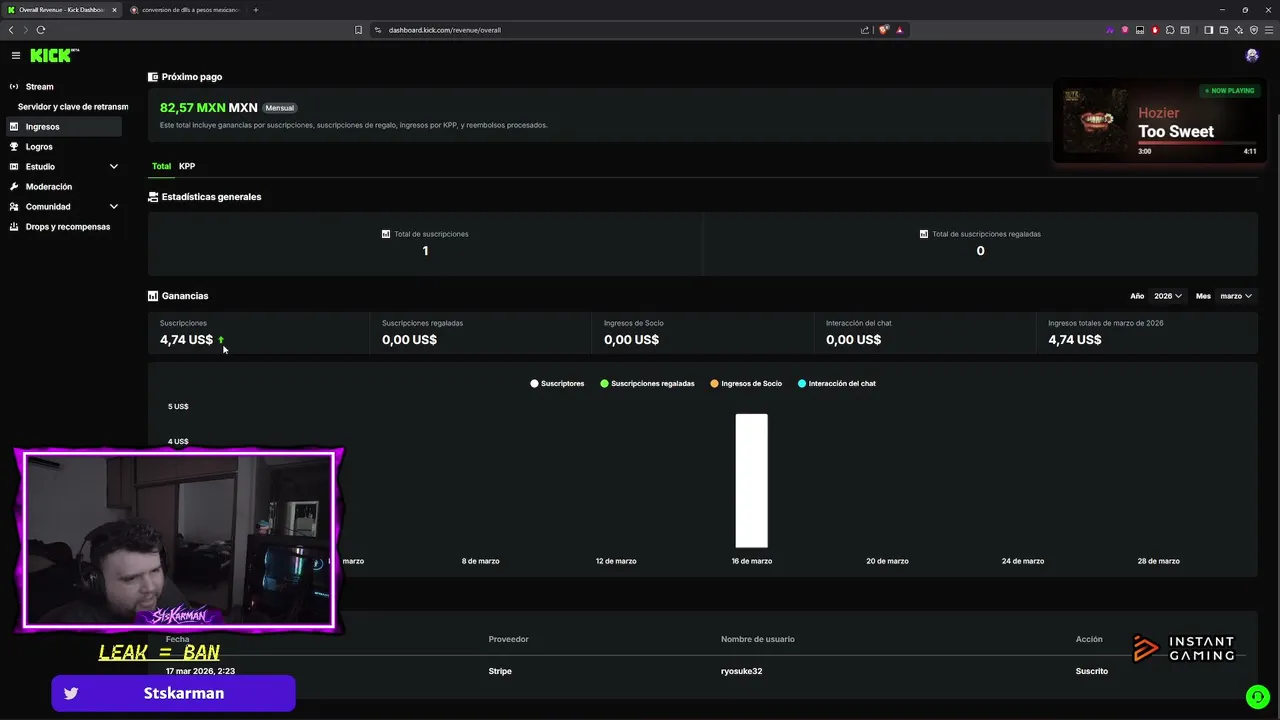Toggle Suscriptores legend in chart
The width and height of the screenshot is (1280, 720).
tap(557, 384)
